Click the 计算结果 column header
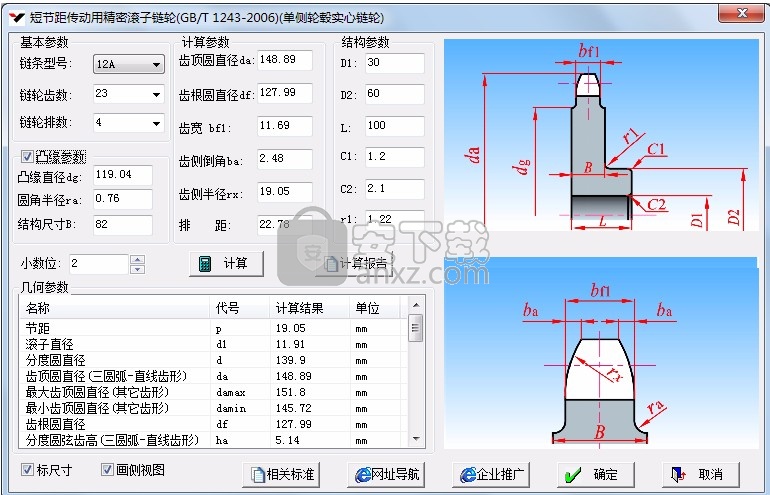The height and width of the screenshot is (495, 770). tap(309, 308)
